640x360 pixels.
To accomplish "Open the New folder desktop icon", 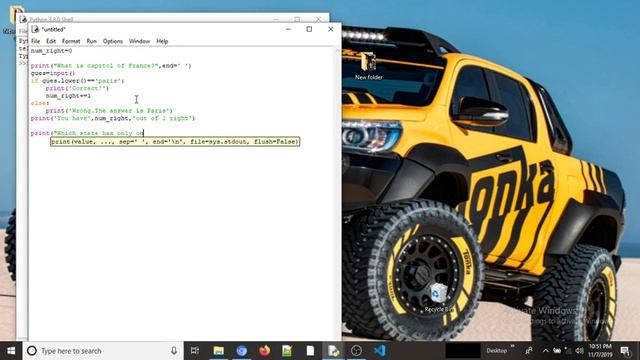I will [368, 66].
